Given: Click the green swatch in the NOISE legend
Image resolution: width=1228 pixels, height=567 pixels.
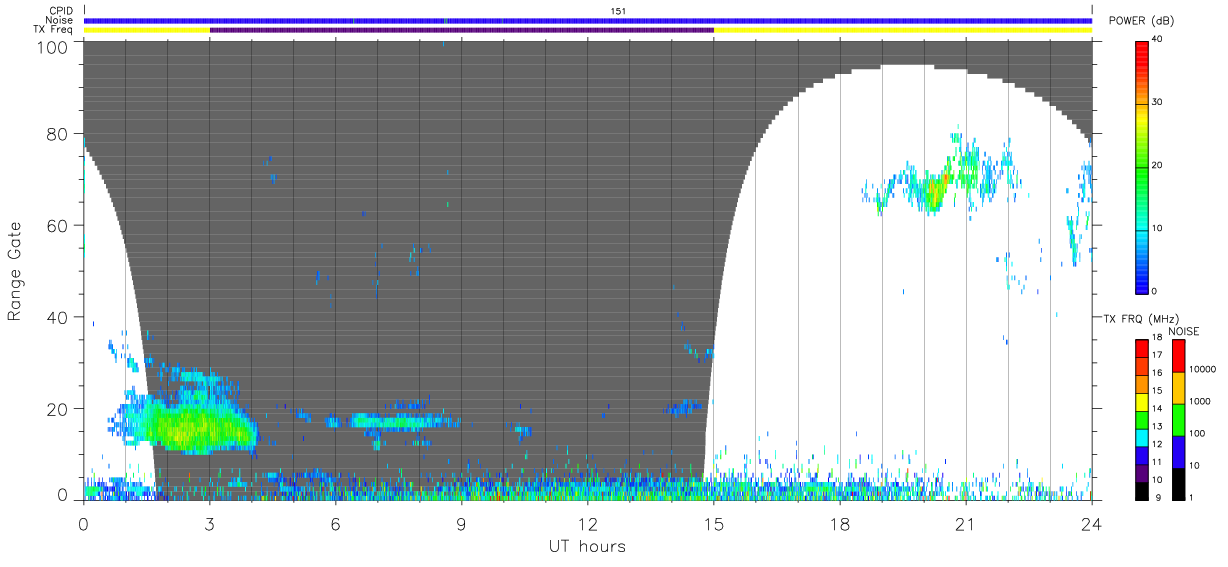Looking at the screenshot, I should click(x=1178, y=420).
